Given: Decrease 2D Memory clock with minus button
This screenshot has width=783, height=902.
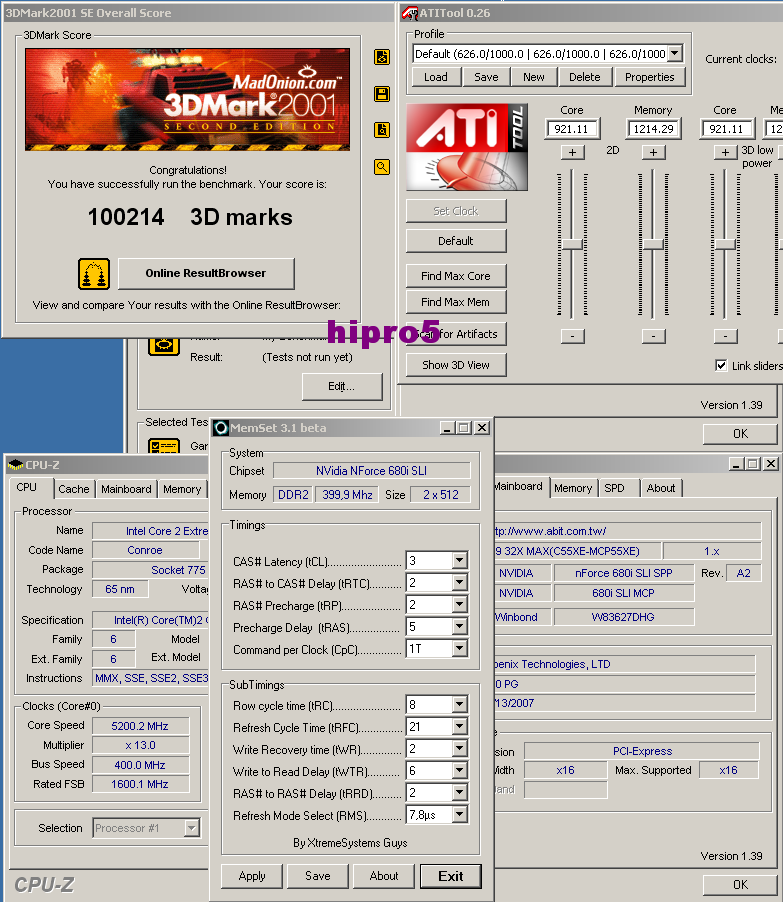Looking at the screenshot, I should pos(654,335).
